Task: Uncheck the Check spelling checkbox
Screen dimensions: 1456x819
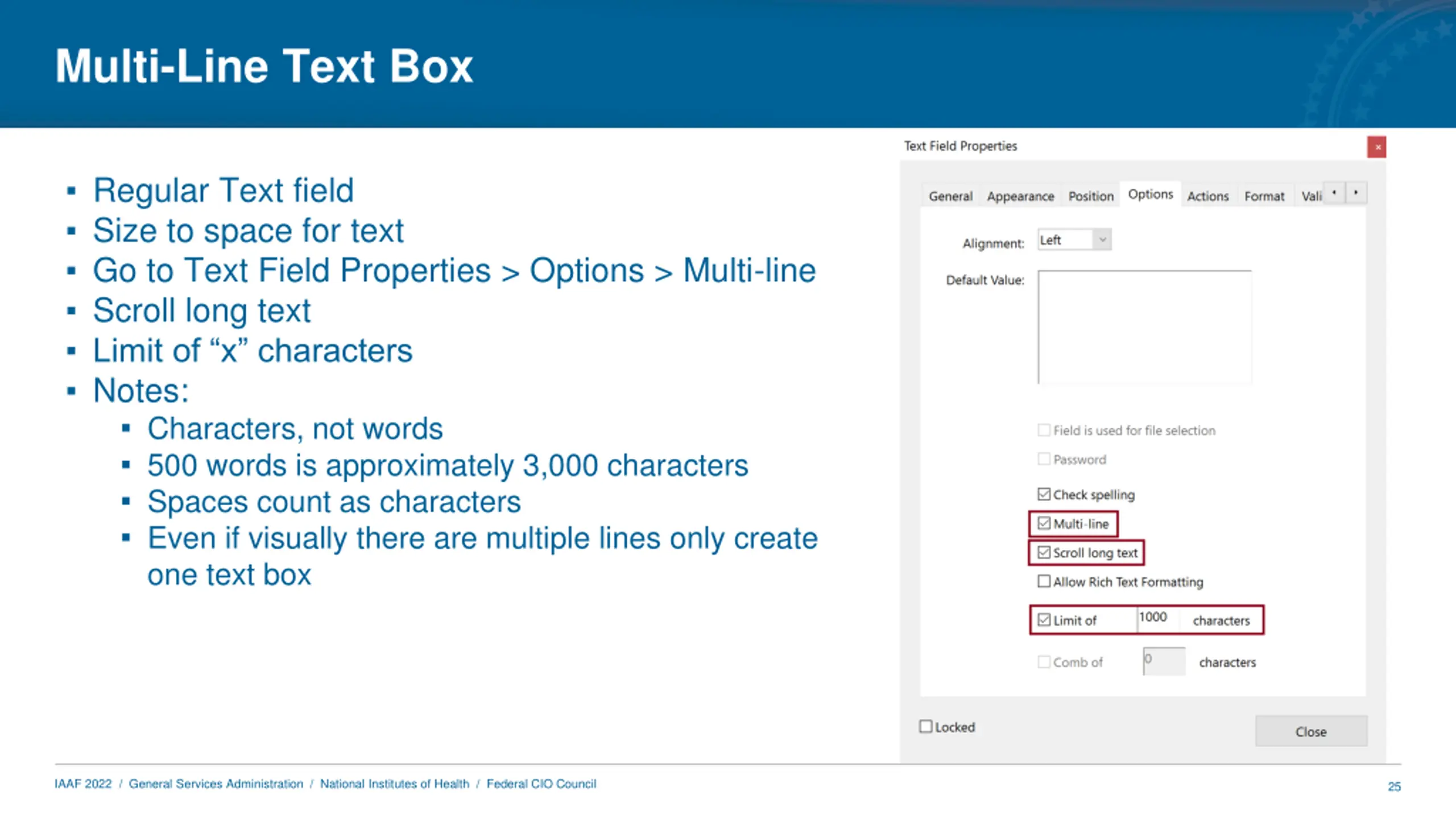Action: (x=1044, y=494)
